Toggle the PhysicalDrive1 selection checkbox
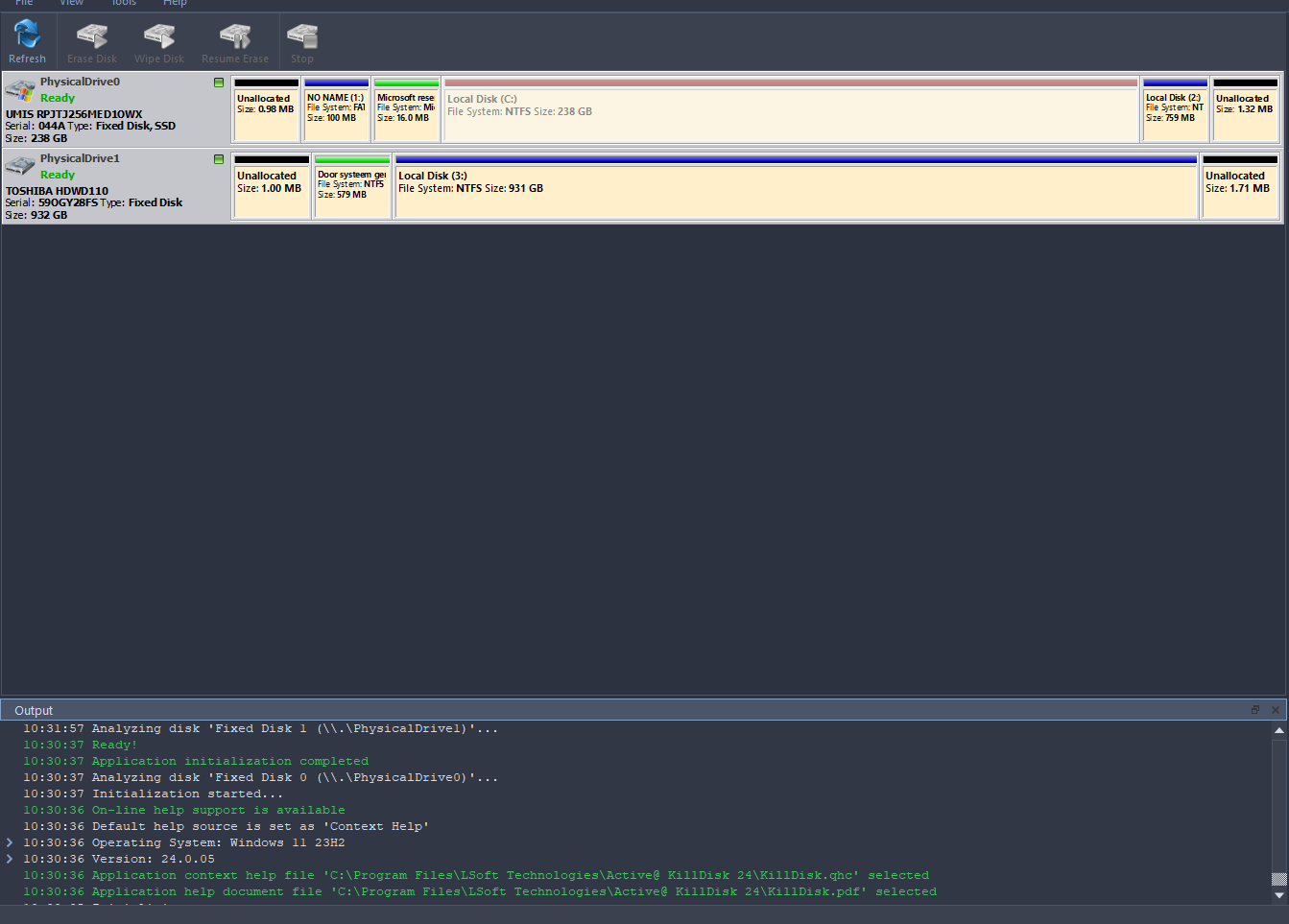 (219, 159)
